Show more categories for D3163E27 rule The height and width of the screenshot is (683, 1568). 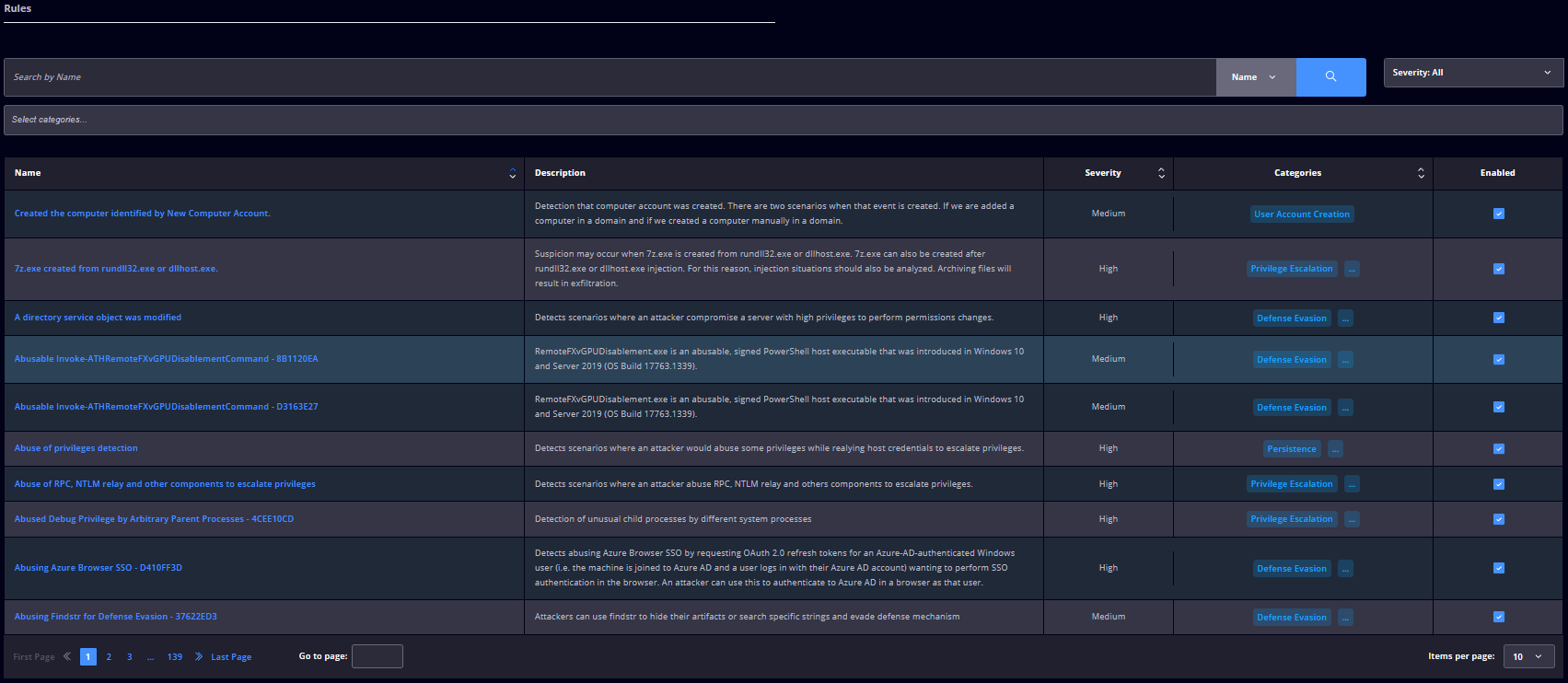(1345, 408)
